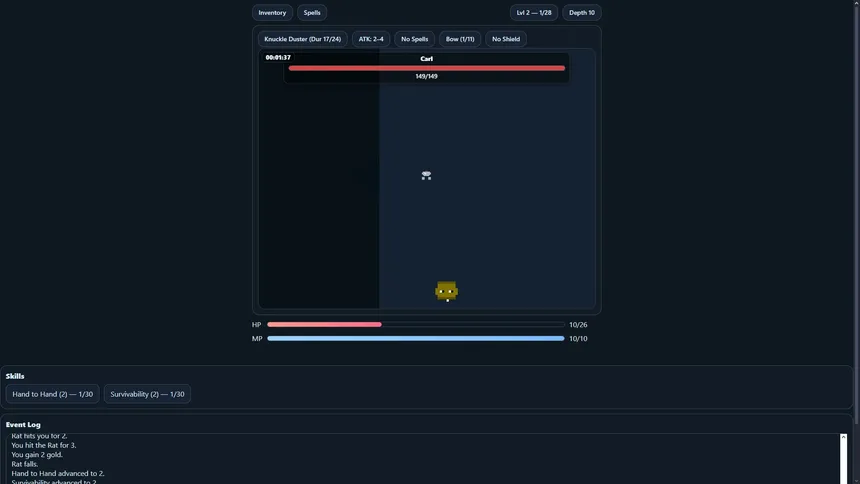The width and height of the screenshot is (860, 484).
Task: Click the No Spells chip
Action: tap(414, 39)
